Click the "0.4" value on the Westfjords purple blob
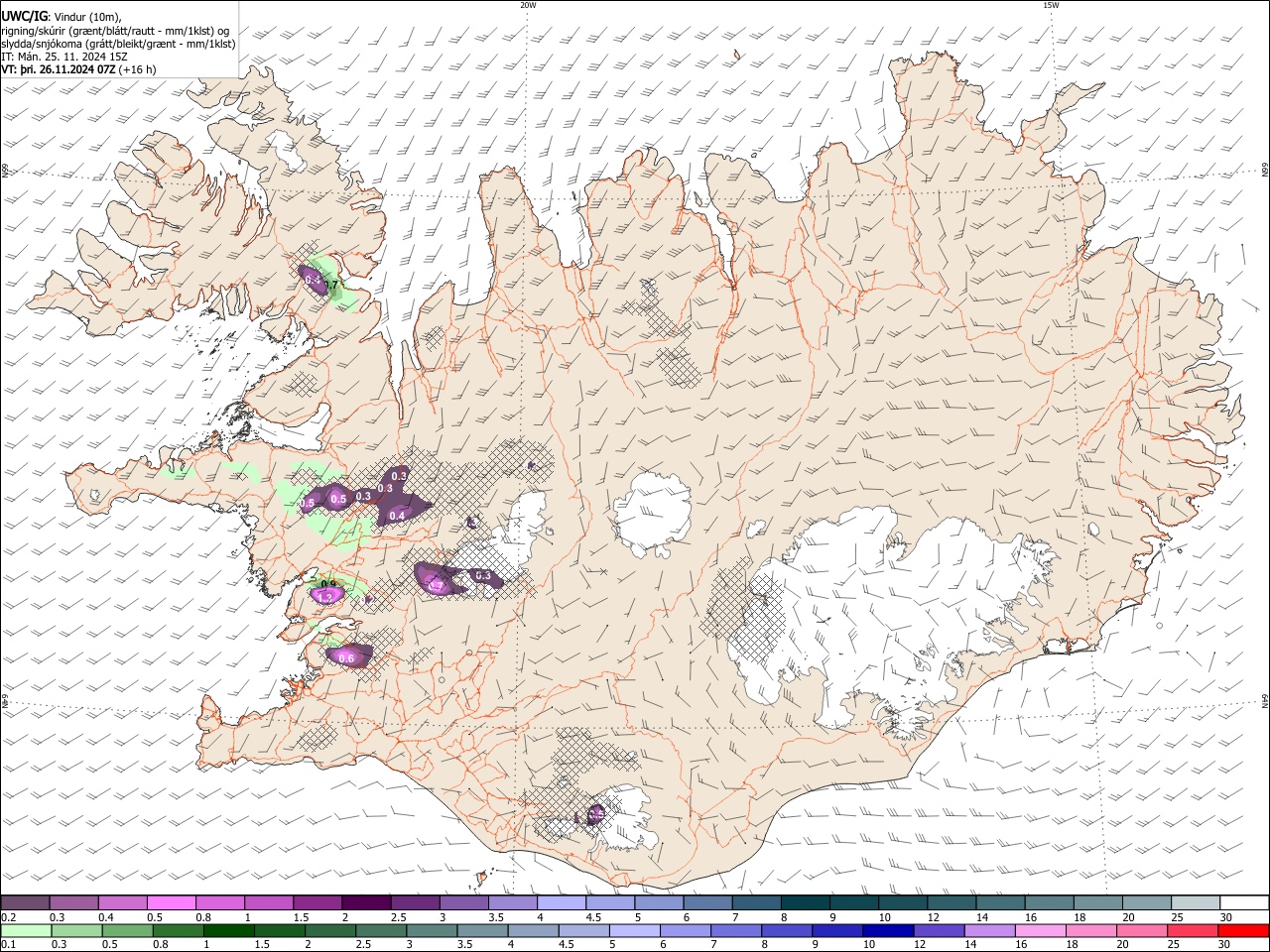Screen dimensions: 1270x952 314,281
